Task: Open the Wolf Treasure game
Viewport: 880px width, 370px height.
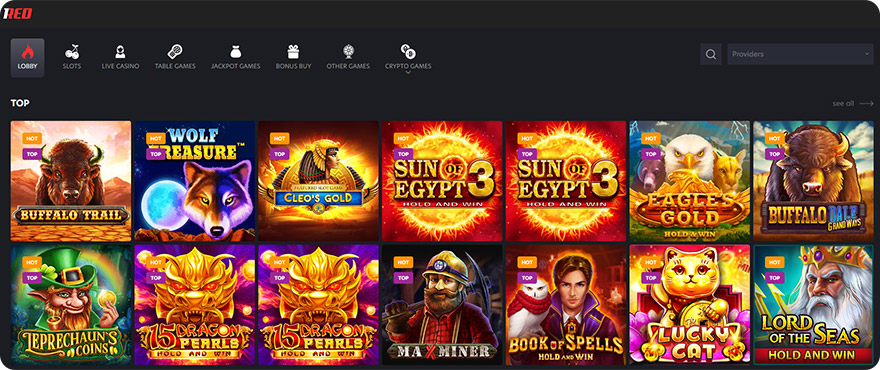Action: click(x=194, y=181)
